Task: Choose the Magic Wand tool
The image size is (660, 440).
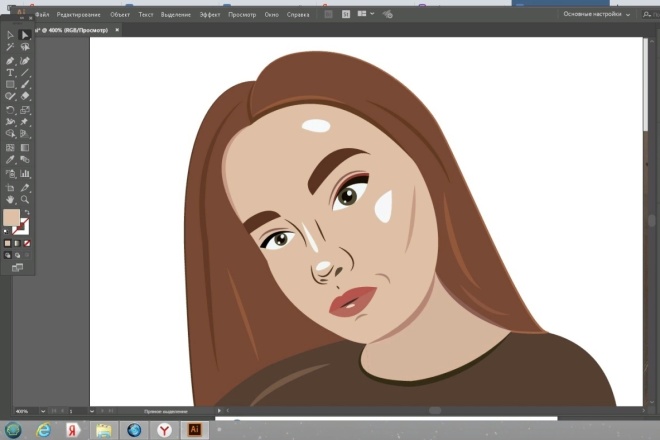Action: pyautogui.click(x=10, y=47)
